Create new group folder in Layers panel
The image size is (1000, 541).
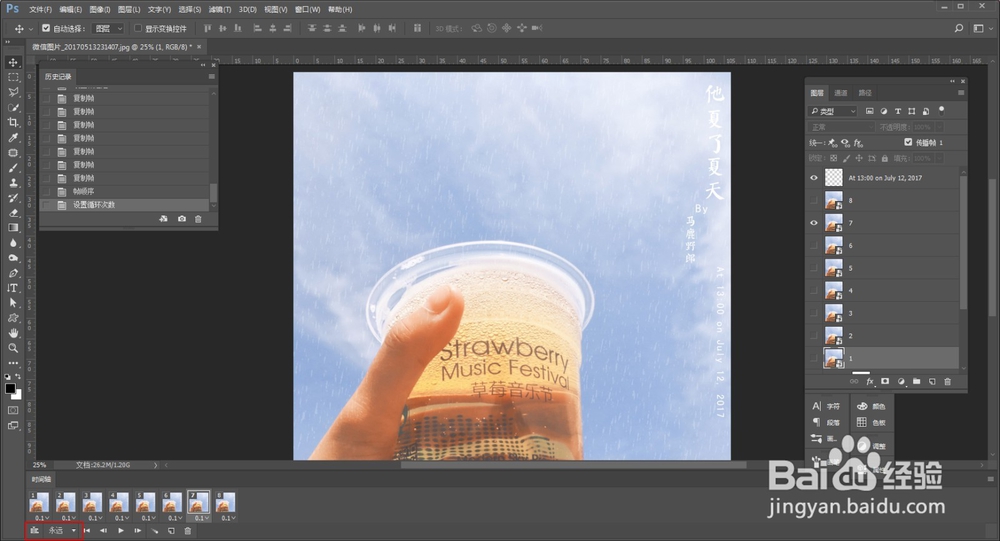(916, 382)
